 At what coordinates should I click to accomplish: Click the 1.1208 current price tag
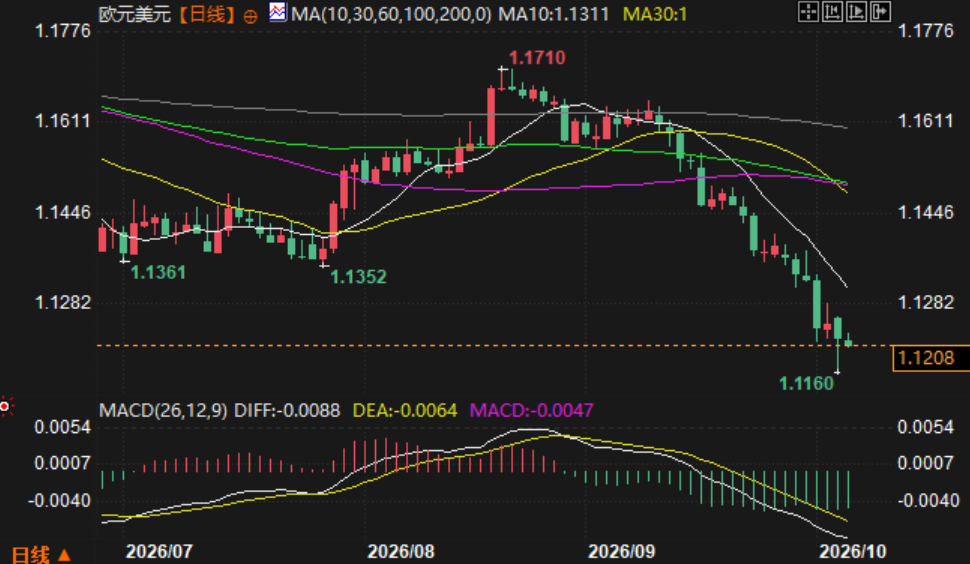[x=930, y=358]
